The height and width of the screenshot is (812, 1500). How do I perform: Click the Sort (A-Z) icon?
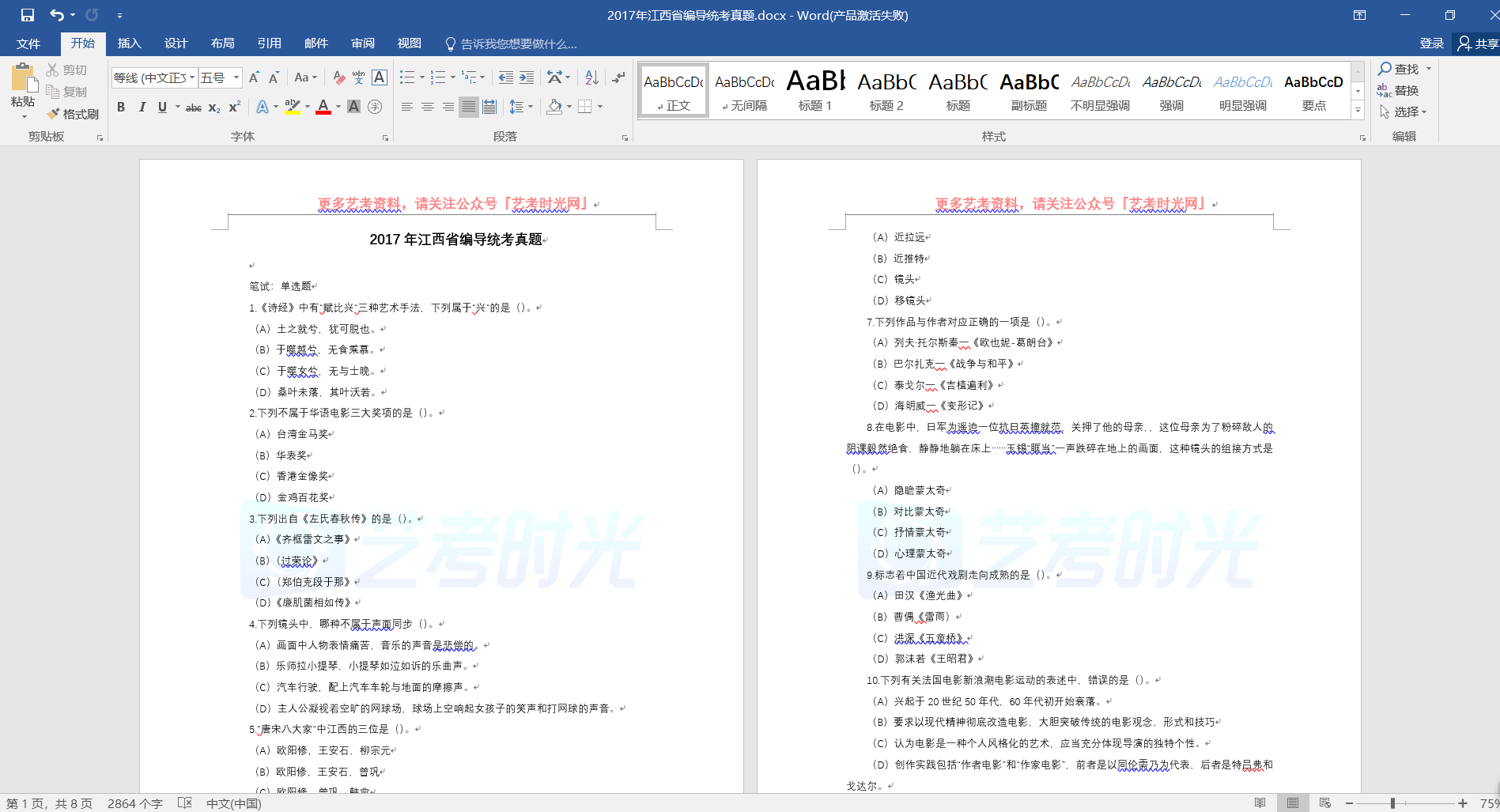(591, 77)
